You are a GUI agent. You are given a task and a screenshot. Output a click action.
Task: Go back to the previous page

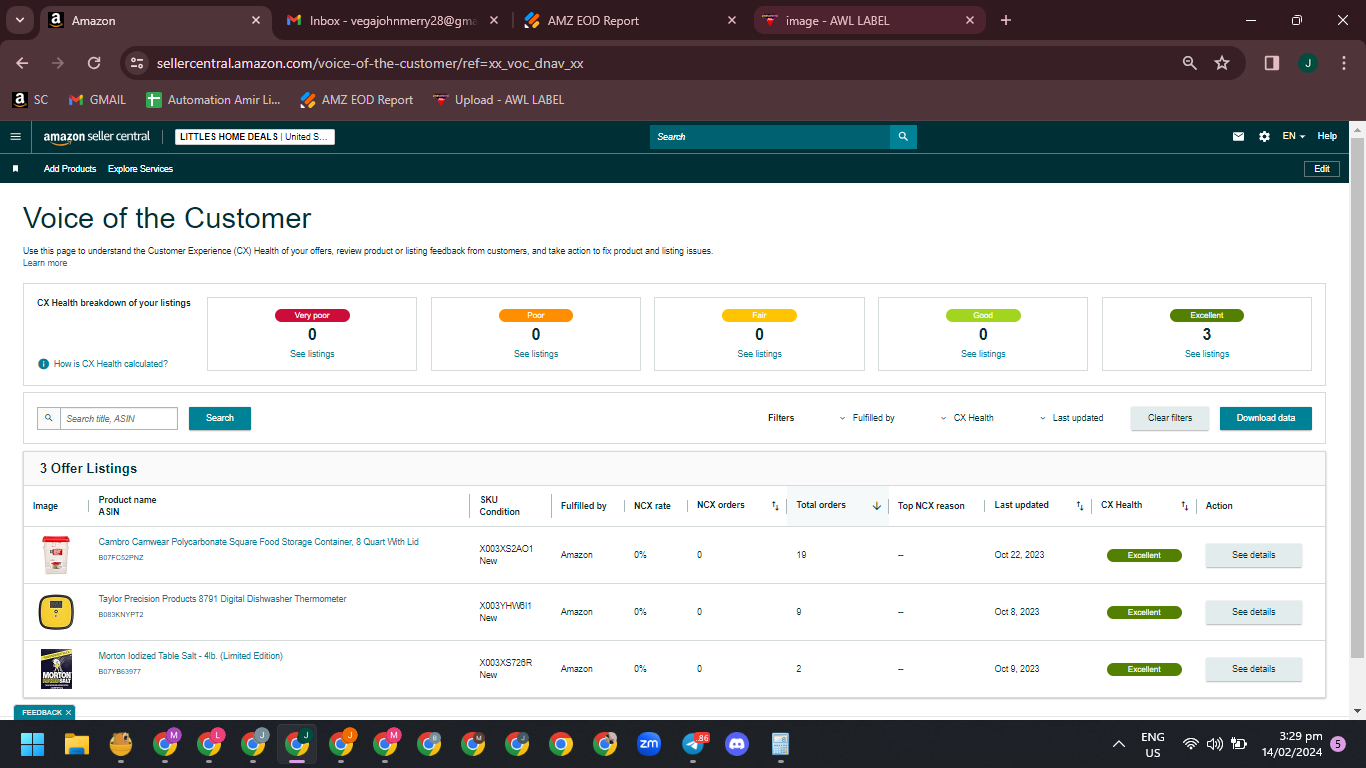22,63
